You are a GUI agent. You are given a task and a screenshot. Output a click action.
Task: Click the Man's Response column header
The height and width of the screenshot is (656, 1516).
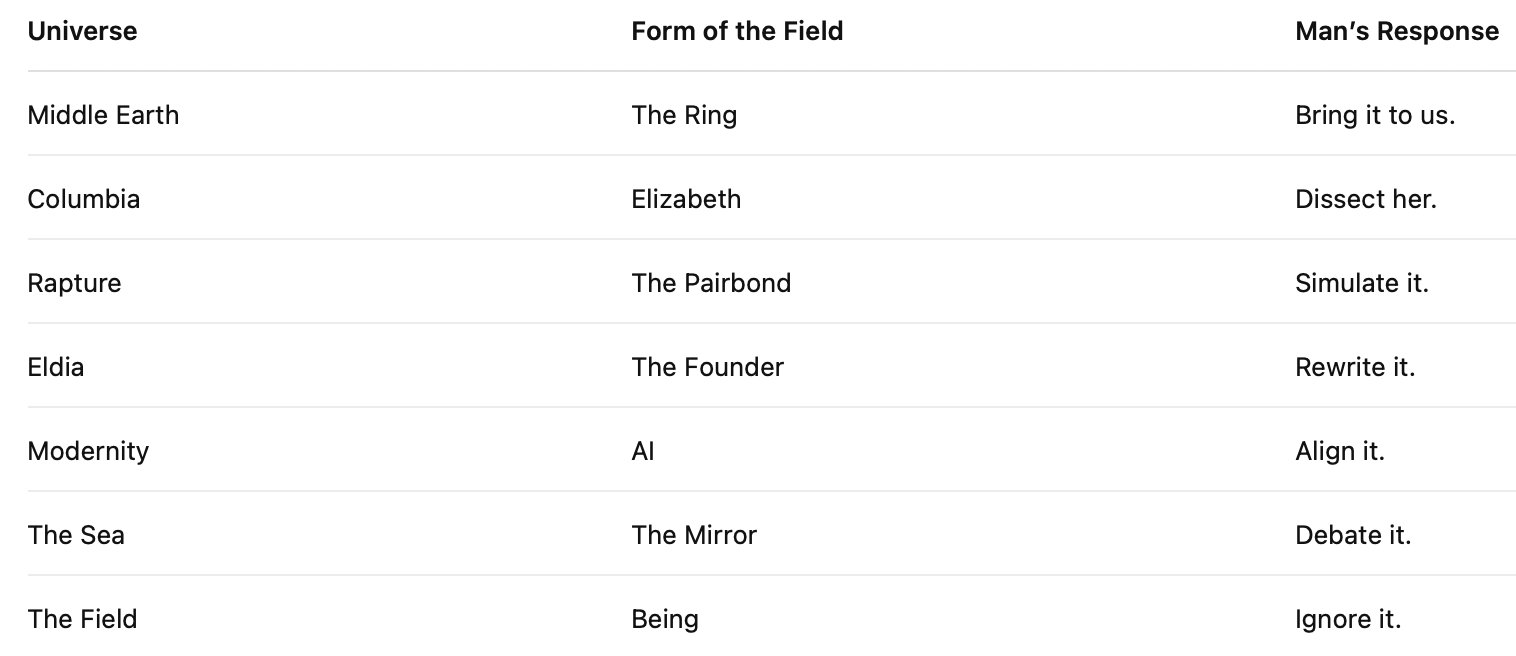[1396, 32]
